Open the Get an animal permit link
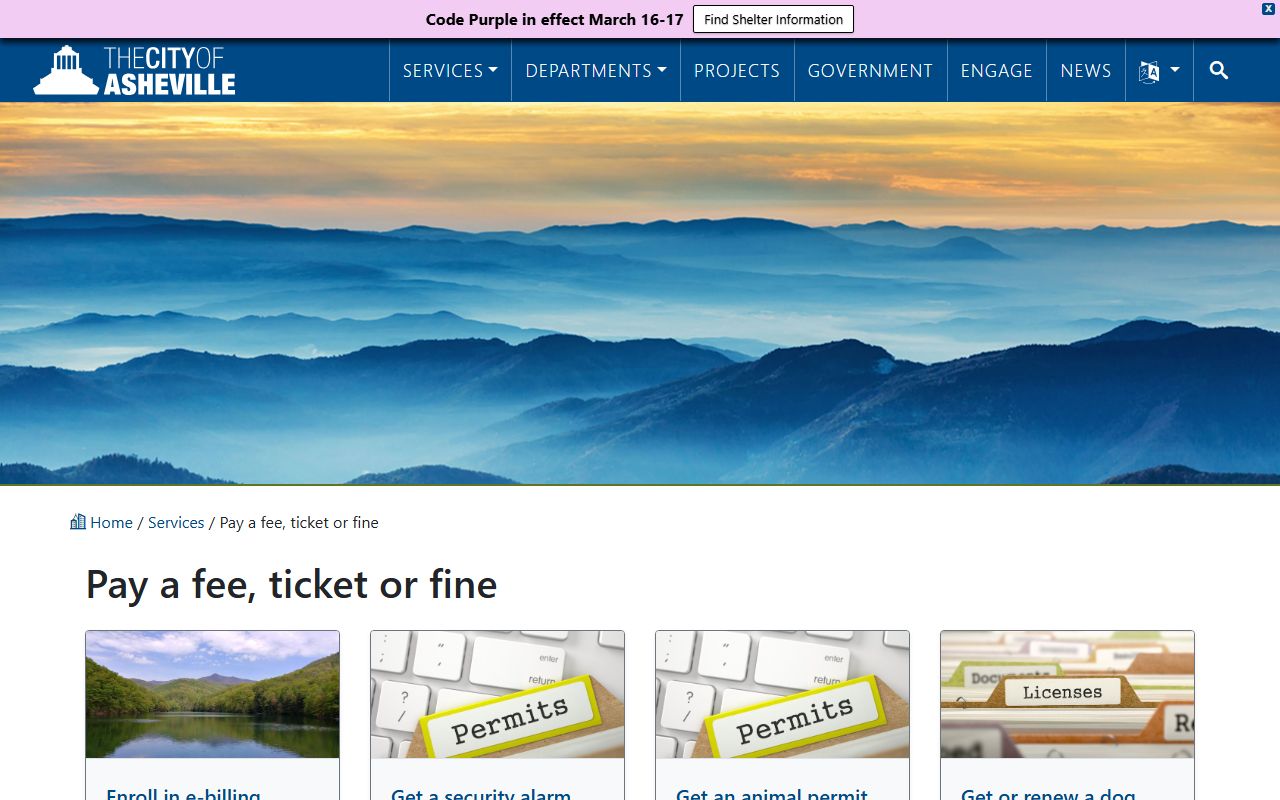The height and width of the screenshot is (800, 1280). 772,793
